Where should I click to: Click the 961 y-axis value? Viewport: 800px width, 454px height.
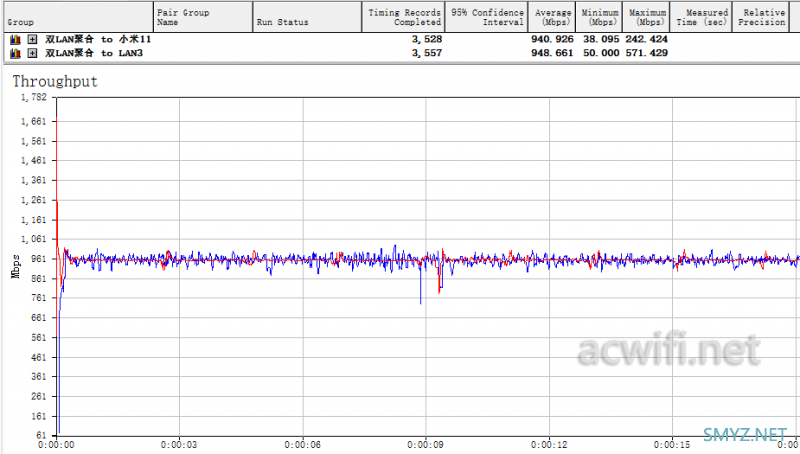38,259
